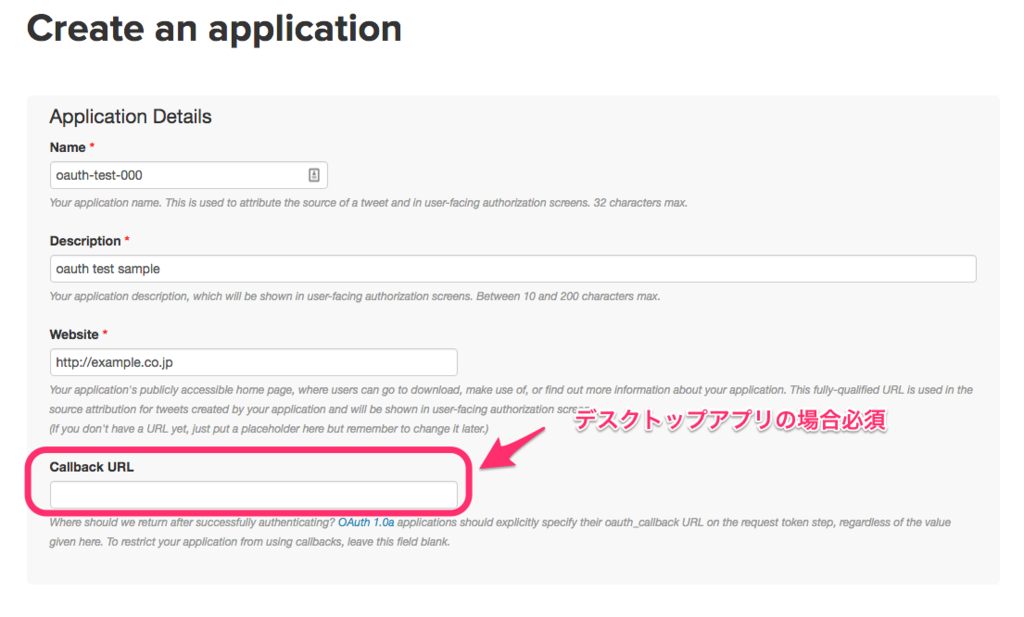Click the Website URL input field
This screenshot has width=1024, height=617.
pyautogui.click(x=253, y=362)
